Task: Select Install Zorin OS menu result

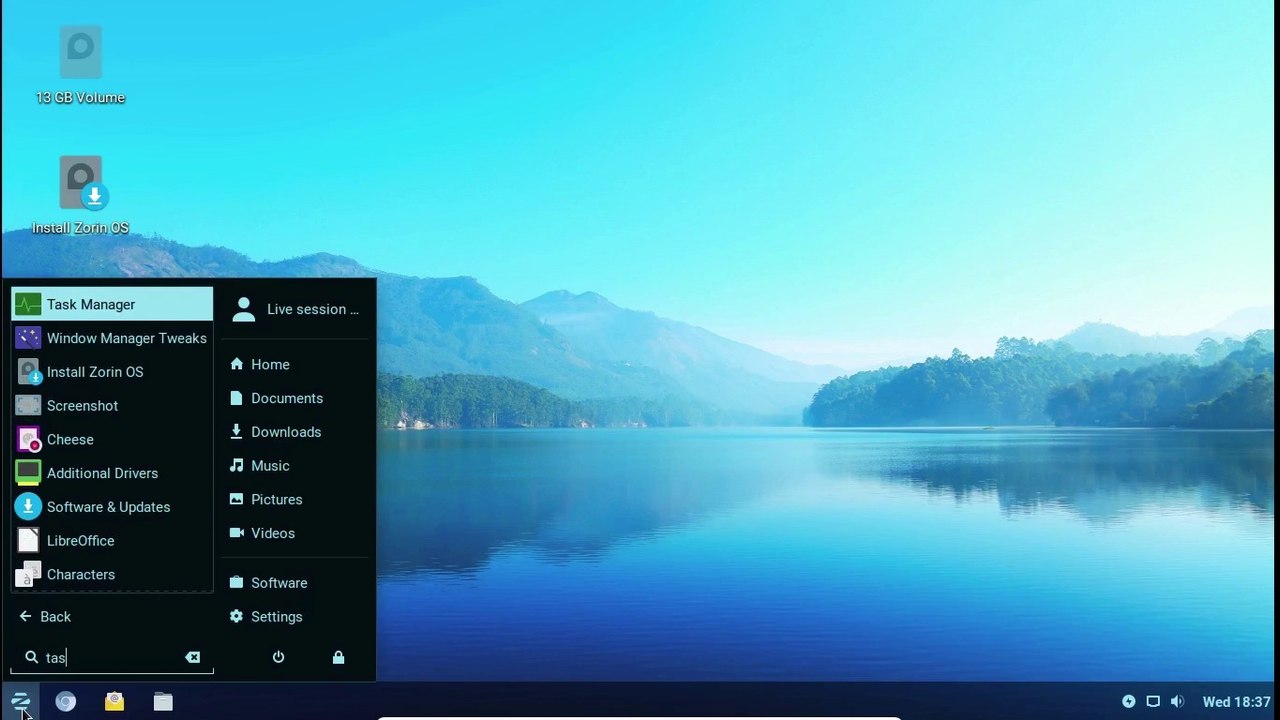Action: (112, 372)
